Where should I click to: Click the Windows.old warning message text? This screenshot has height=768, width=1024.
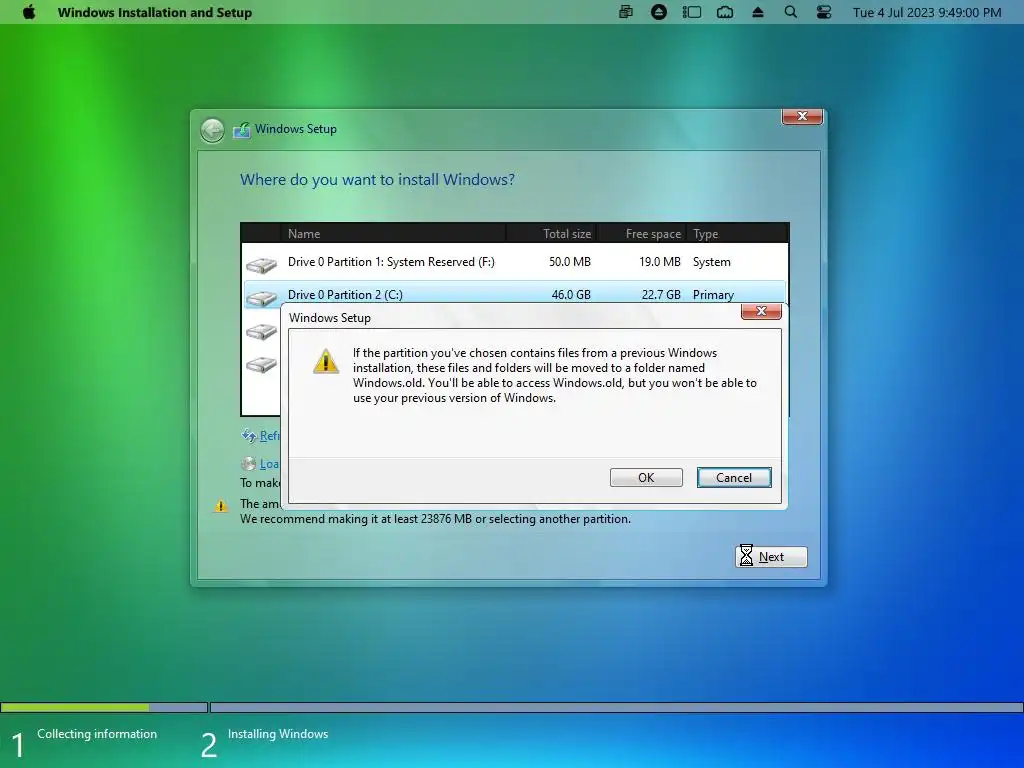[554, 376]
